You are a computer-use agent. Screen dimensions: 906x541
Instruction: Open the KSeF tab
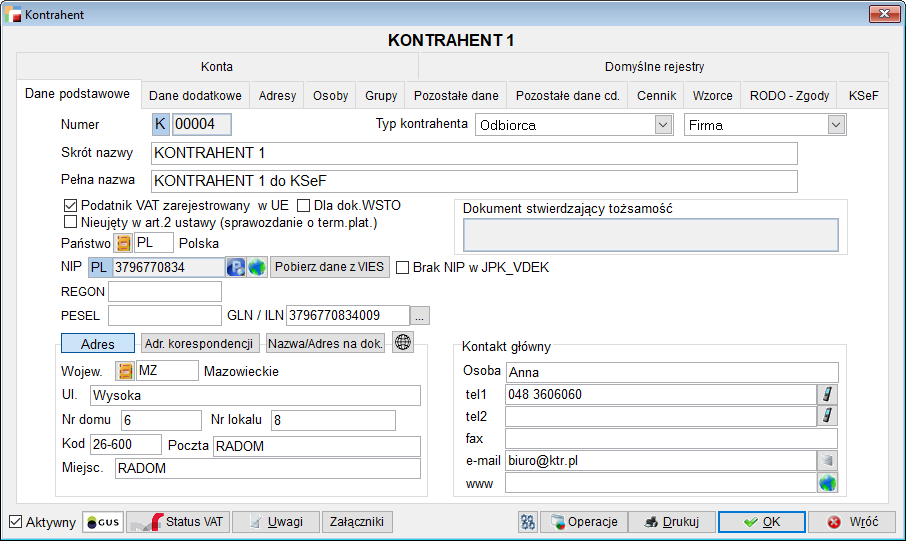[863, 96]
